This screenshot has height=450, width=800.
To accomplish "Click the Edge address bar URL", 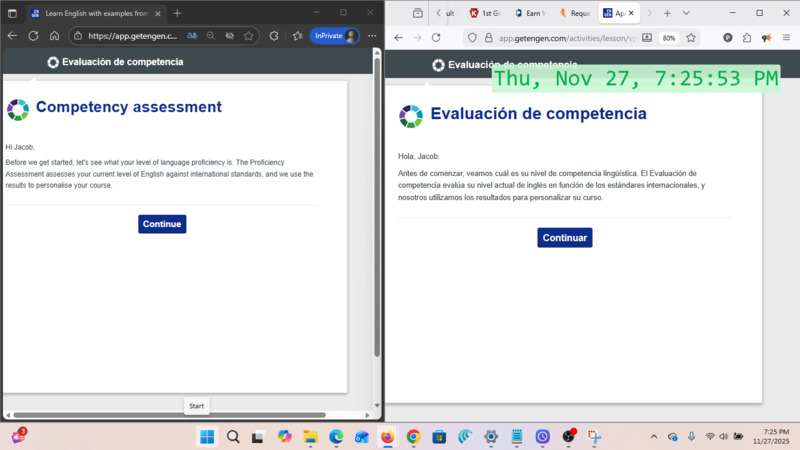I will (x=132, y=35).
